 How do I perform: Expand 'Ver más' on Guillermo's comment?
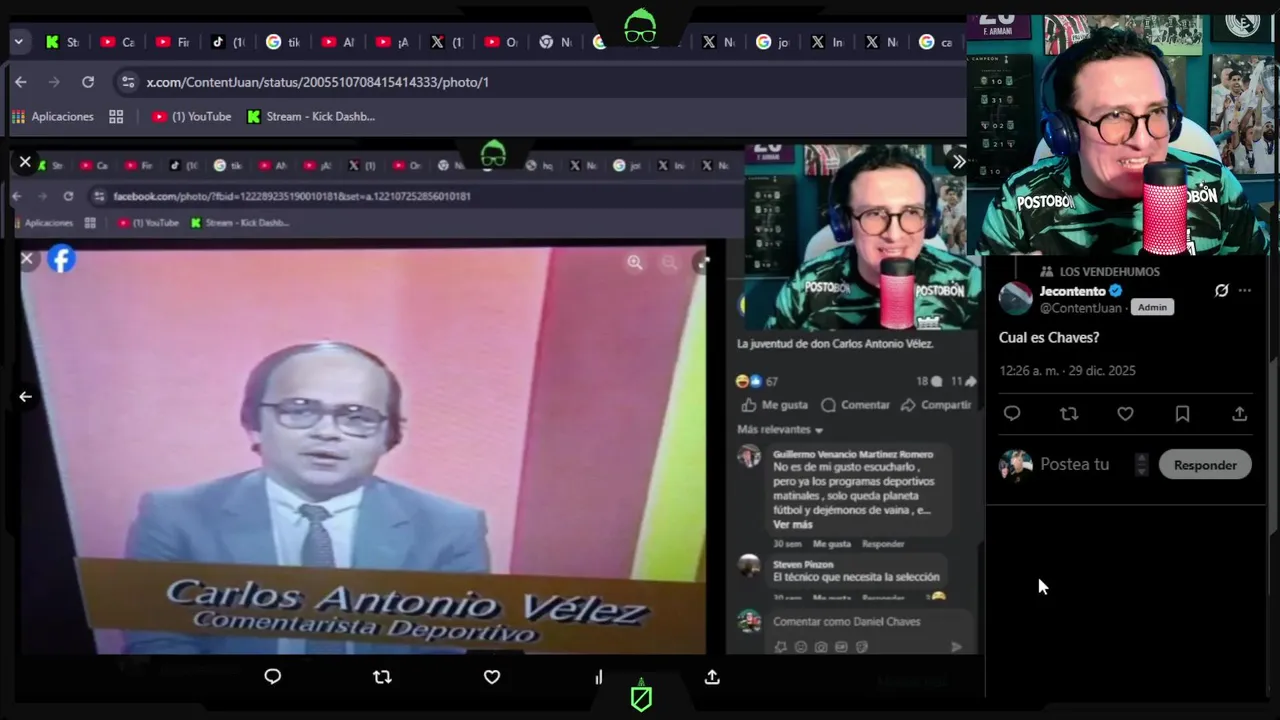pyautogui.click(x=793, y=525)
